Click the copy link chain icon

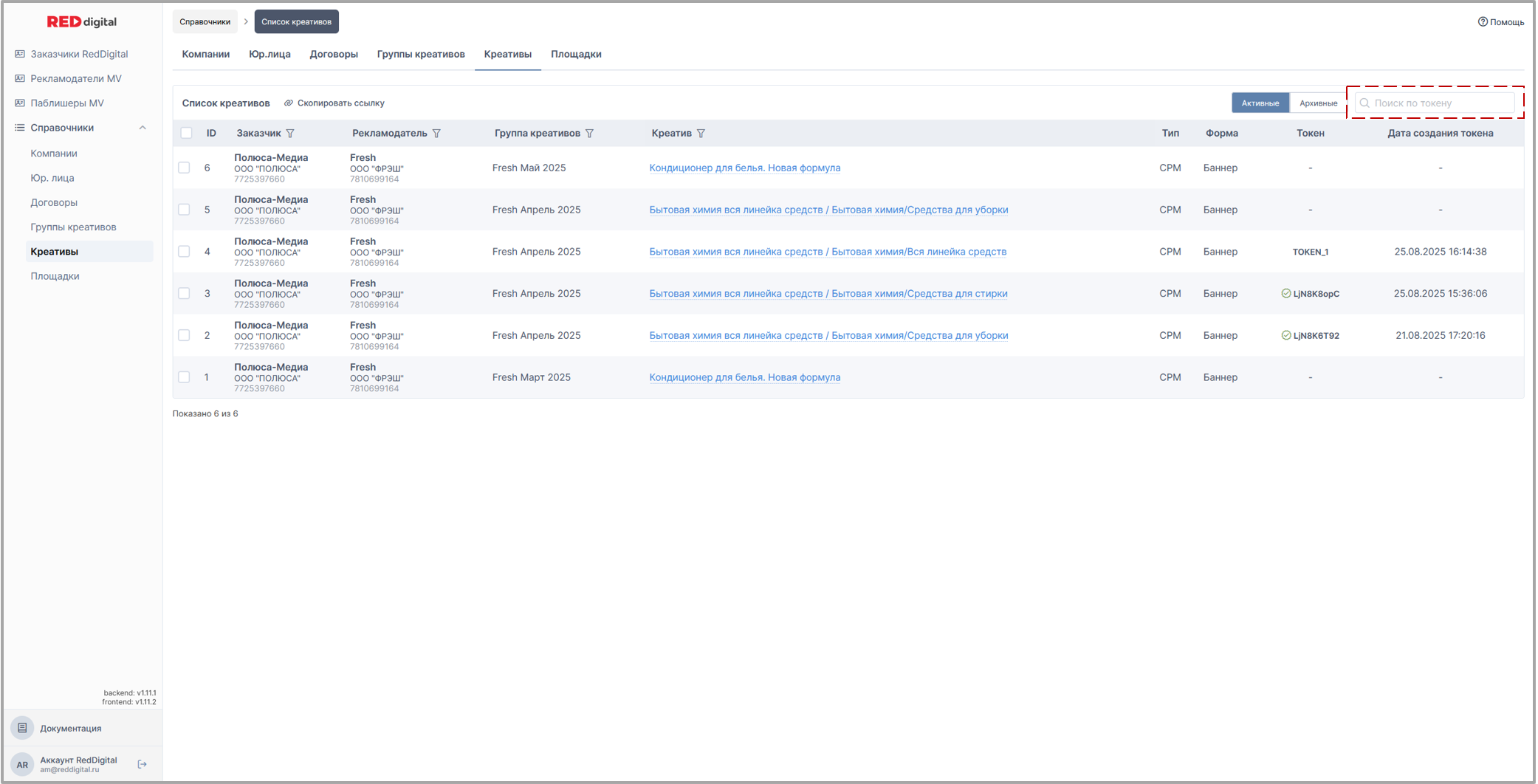click(289, 103)
